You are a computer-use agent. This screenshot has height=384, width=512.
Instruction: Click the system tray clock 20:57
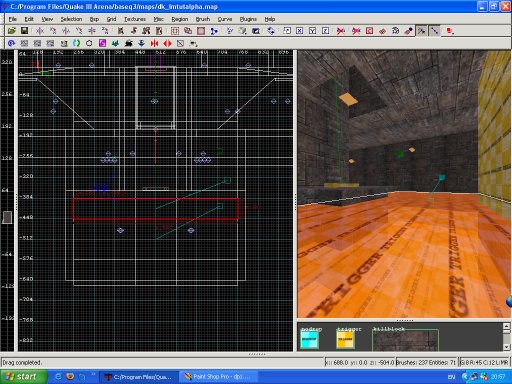coord(498,377)
